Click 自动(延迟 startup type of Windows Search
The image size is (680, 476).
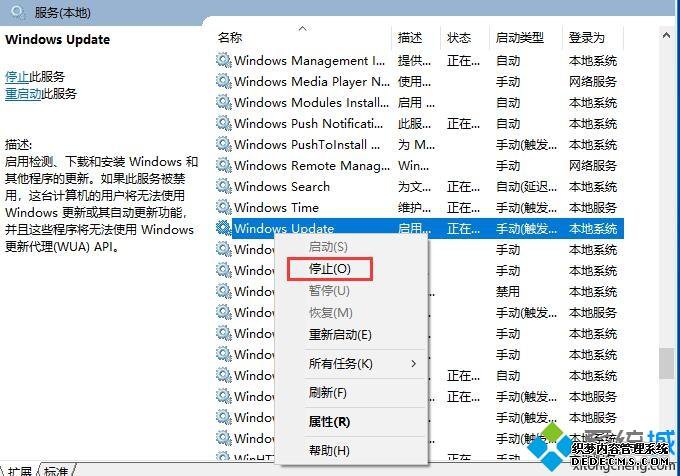[x=526, y=186]
